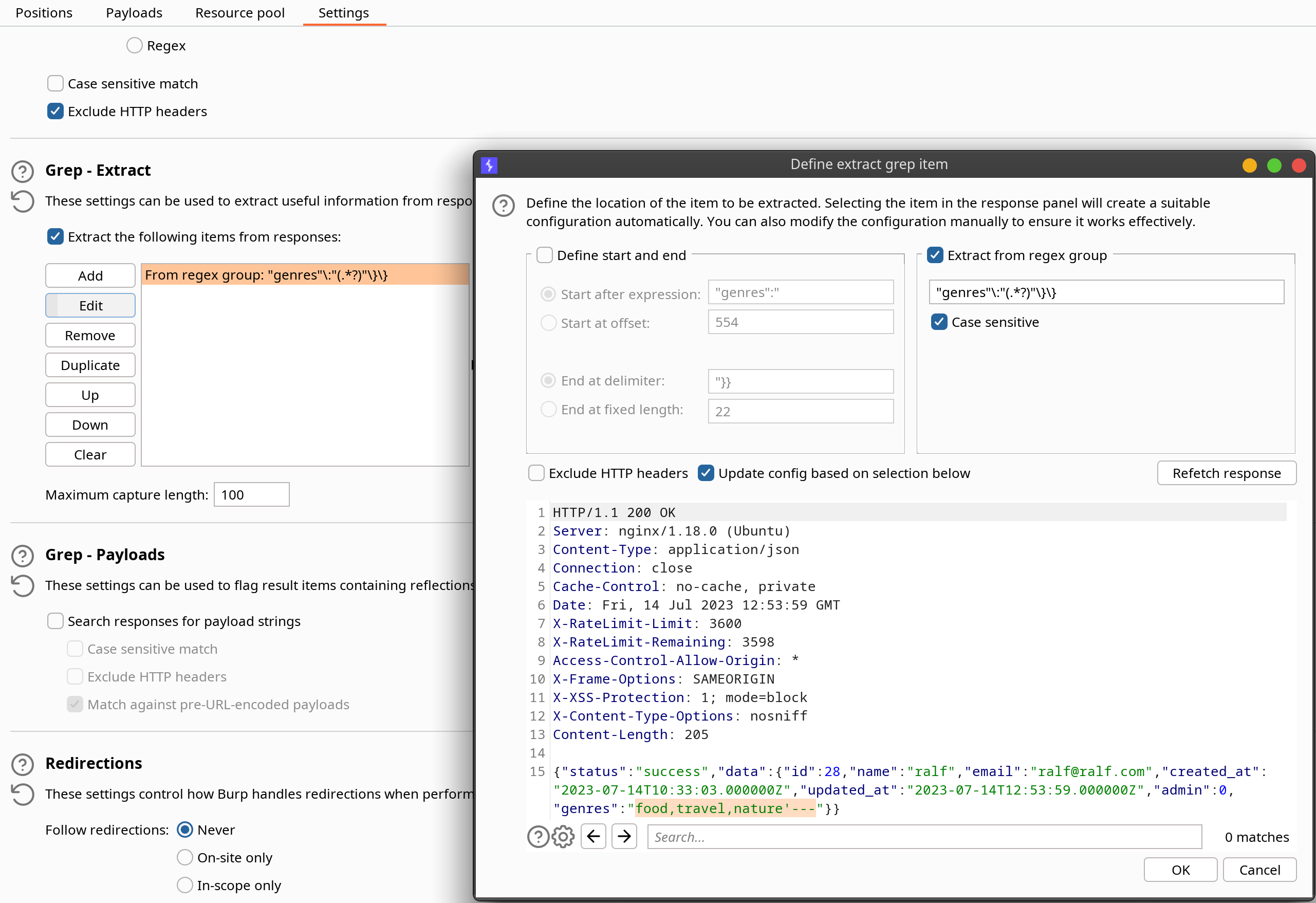
Task: Go to previous search match arrow
Action: point(594,836)
